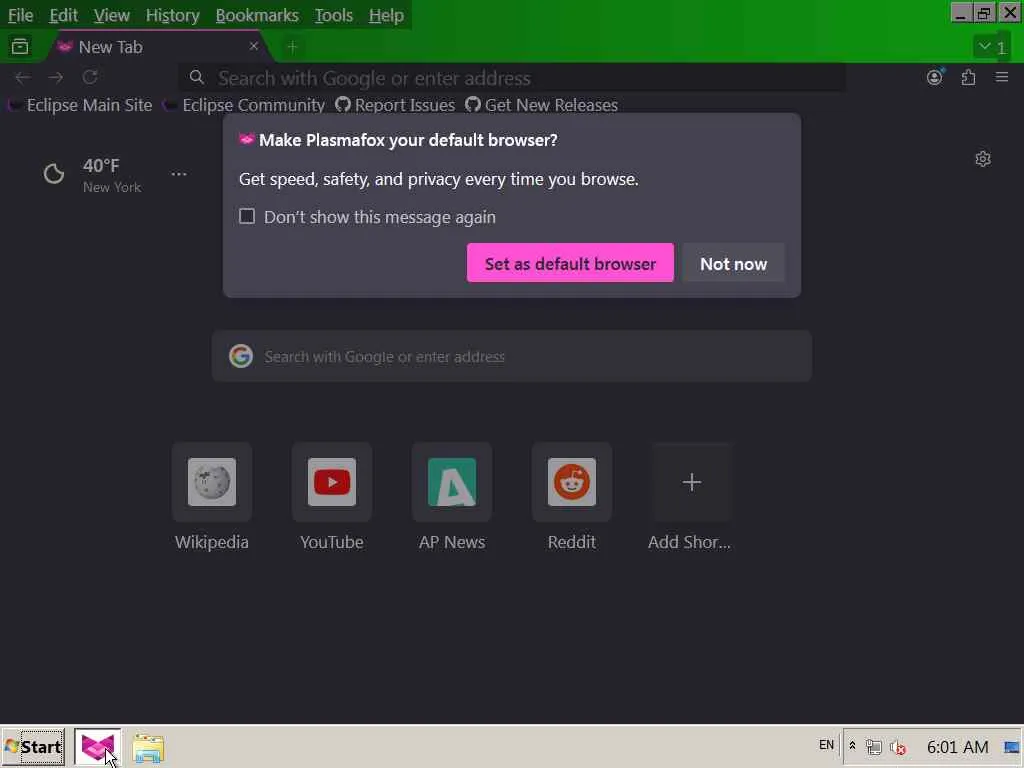1024x768 pixels.
Task: Expand the list all tabs dropdown
Action: [991, 47]
